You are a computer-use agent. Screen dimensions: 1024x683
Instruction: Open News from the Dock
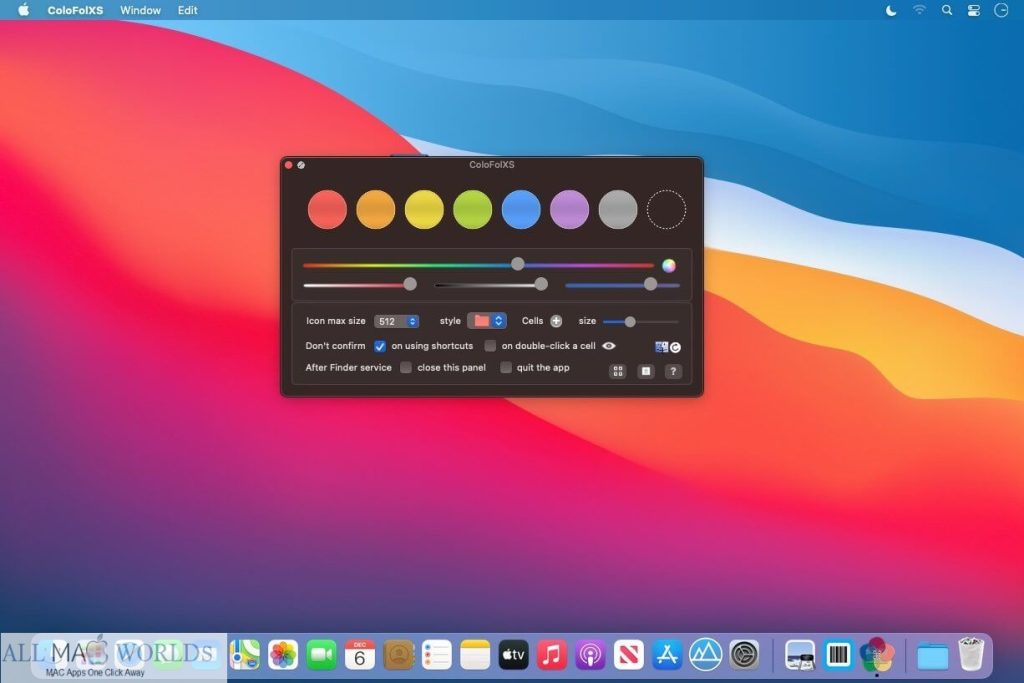pyautogui.click(x=629, y=655)
